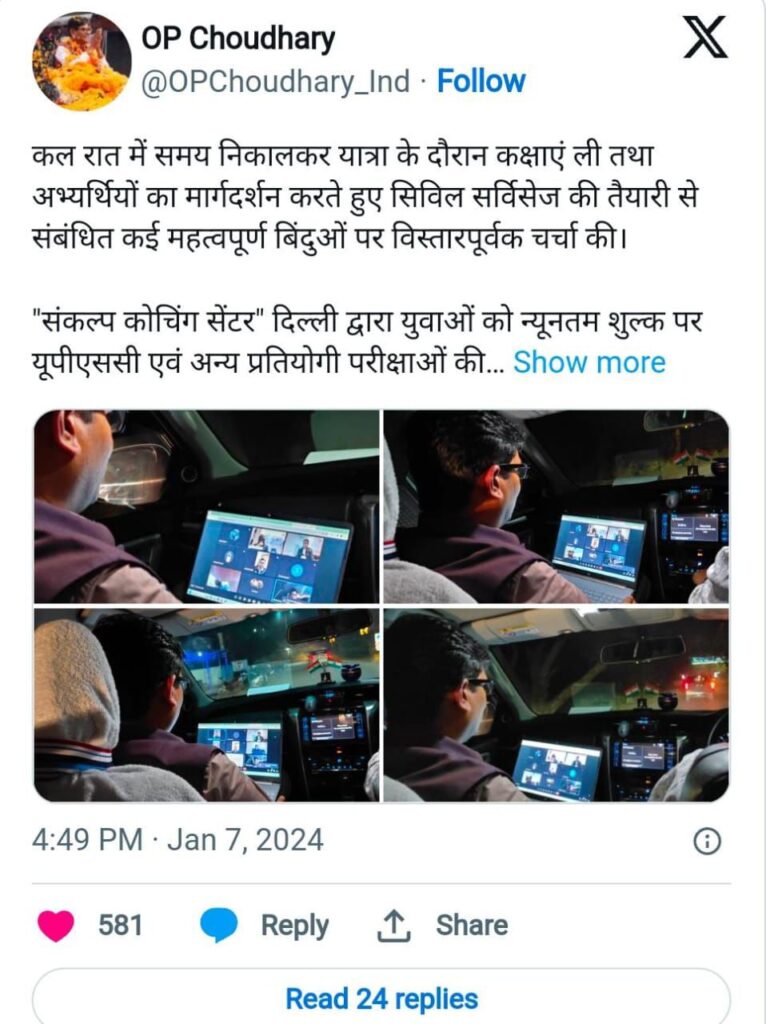Open OP Choudhary's profile avatar

(82, 61)
